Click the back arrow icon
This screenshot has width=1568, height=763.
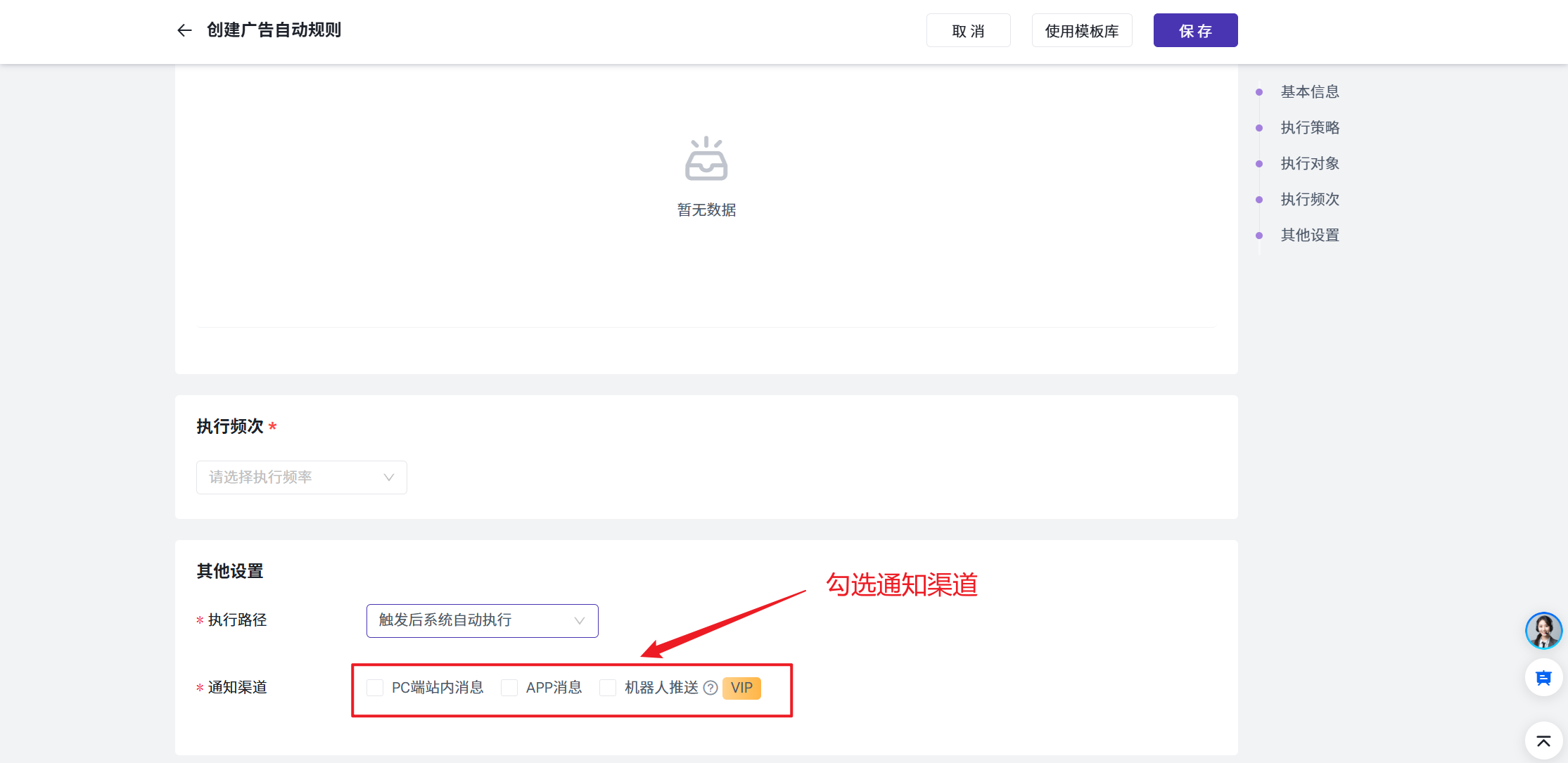(184, 30)
